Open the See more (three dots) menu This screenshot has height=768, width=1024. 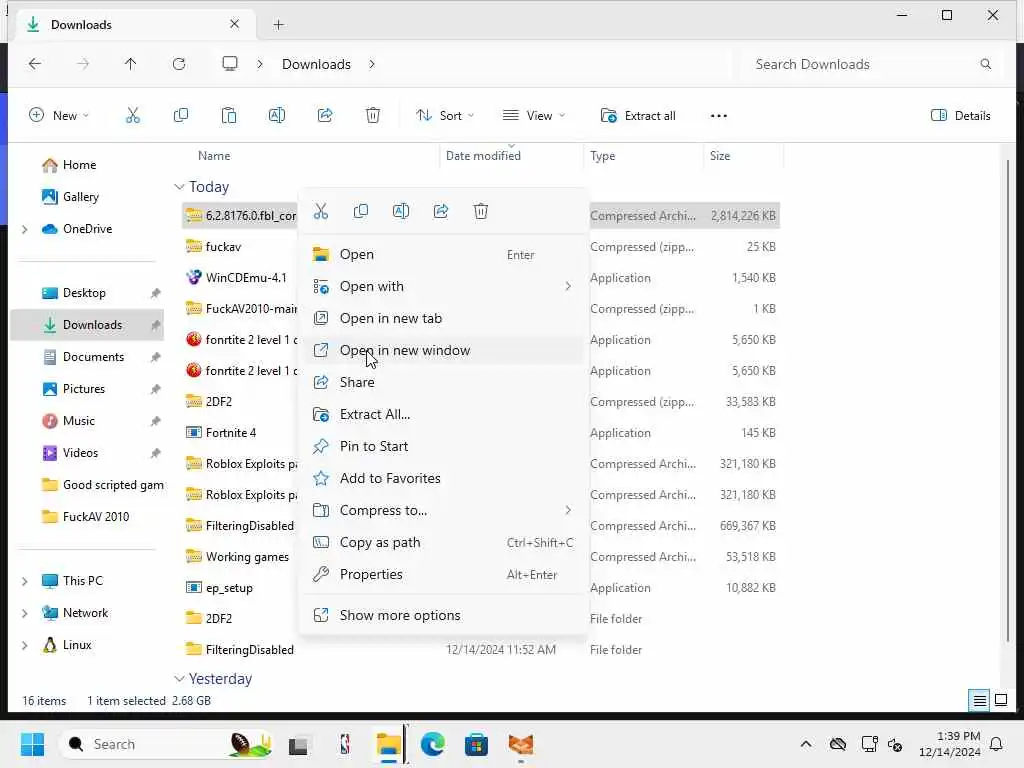[x=718, y=116]
